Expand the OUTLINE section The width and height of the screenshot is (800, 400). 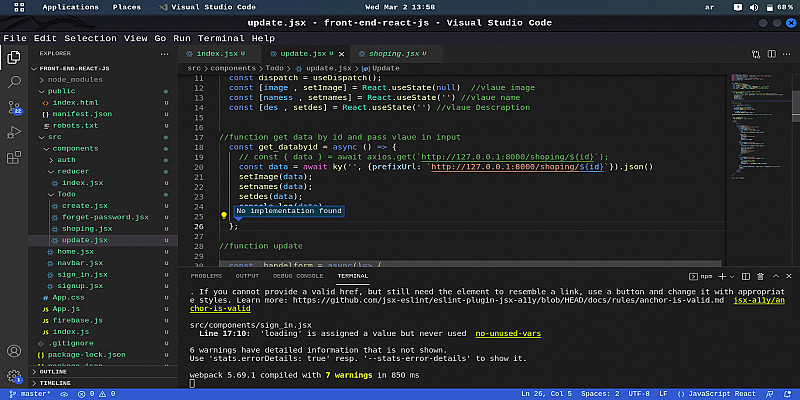[55, 370]
